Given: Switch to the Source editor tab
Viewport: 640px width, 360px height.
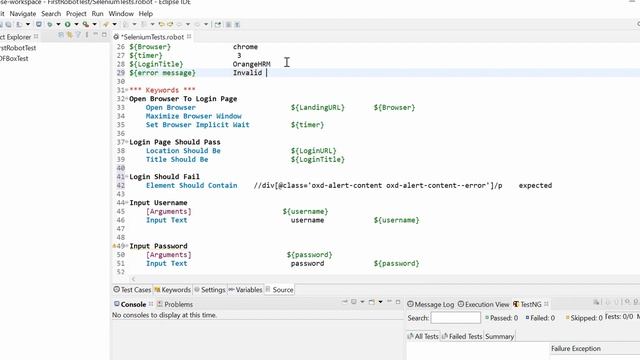Looking at the screenshot, I should pyautogui.click(x=280, y=289).
